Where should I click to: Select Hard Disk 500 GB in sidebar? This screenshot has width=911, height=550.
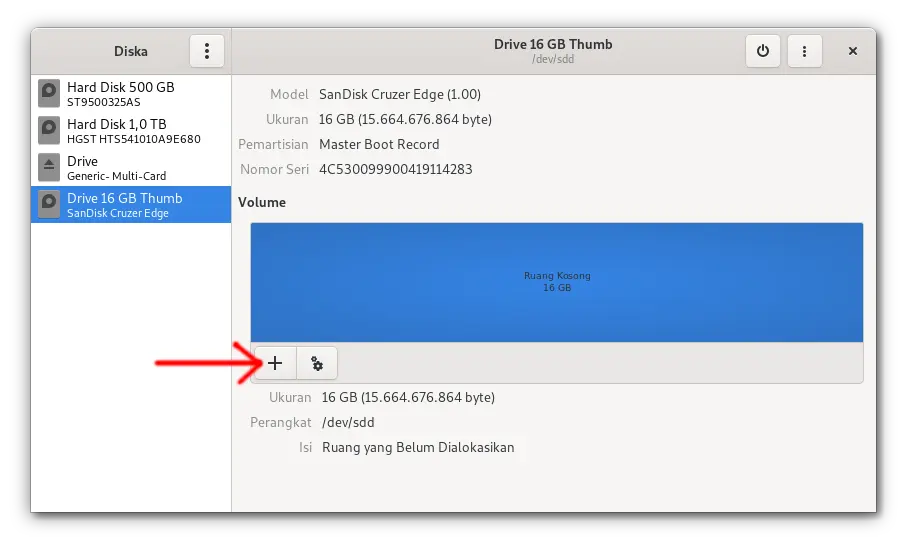pos(131,94)
